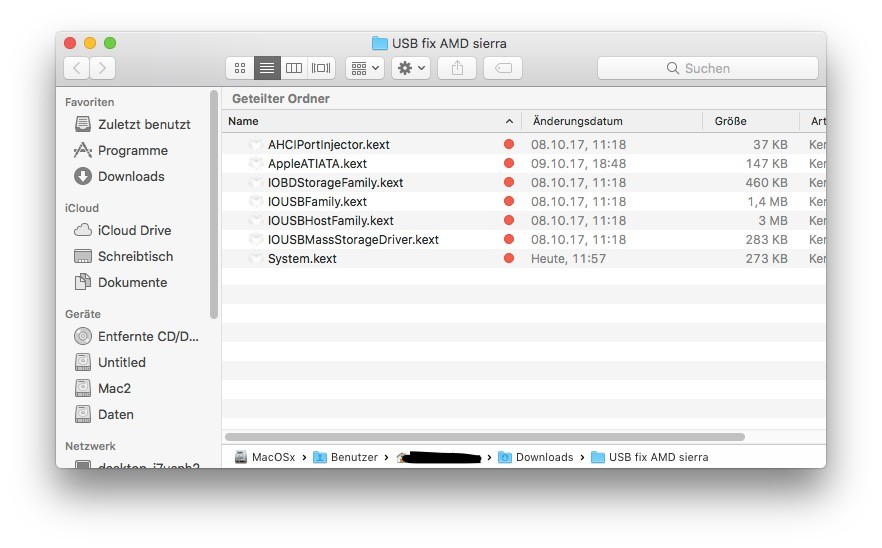
Task: Click the Zuletzt benutzt sidebar icon
Action: point(83,124)
